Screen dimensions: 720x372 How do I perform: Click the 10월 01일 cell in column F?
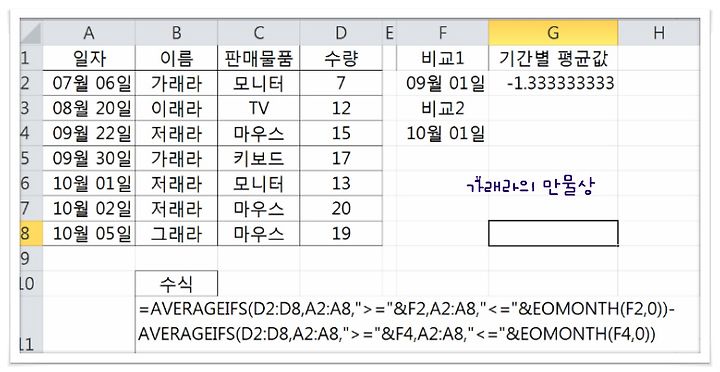pyautogui.click(x=443, y=134)
